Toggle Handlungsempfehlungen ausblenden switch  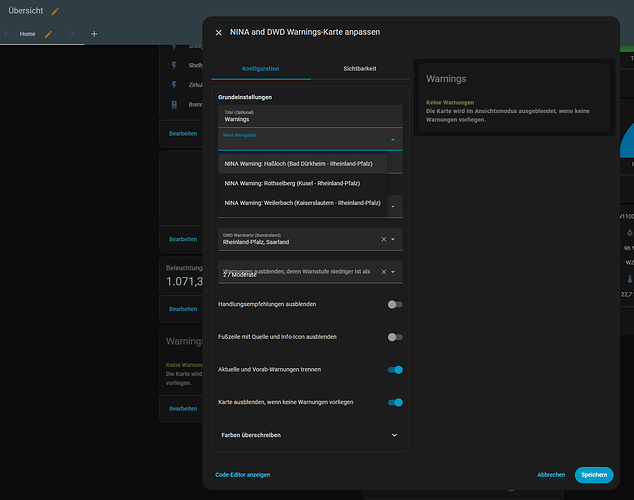[x=395, y=304]
